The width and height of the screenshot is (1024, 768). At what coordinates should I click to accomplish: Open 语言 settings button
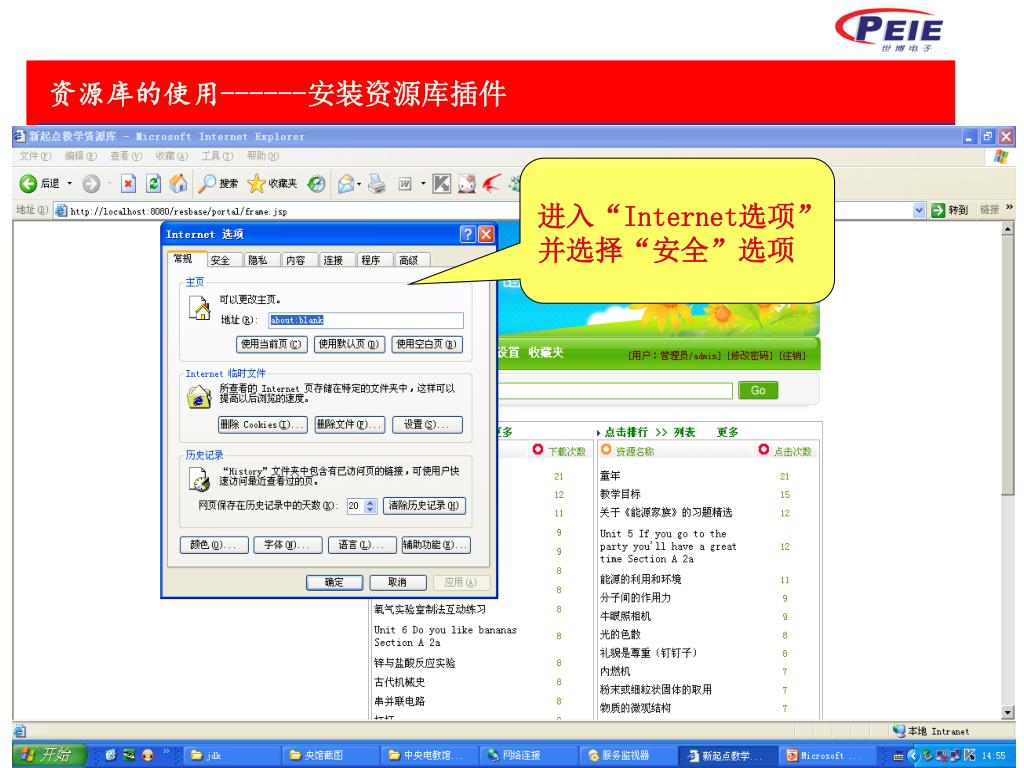click(362, 545)
